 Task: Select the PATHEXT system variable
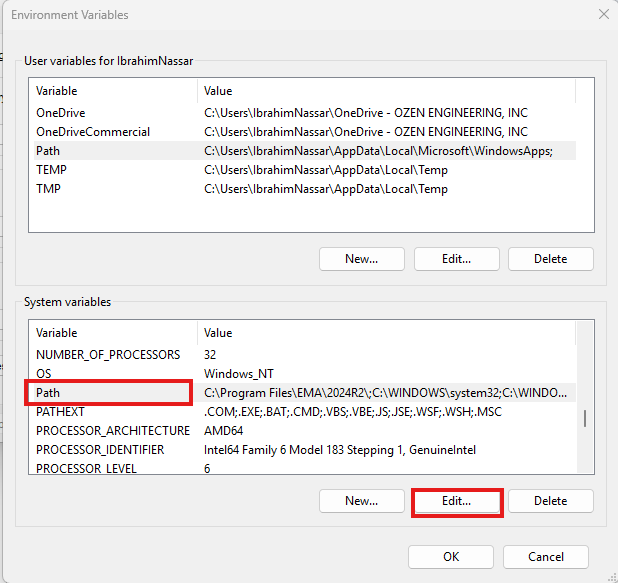61,412
